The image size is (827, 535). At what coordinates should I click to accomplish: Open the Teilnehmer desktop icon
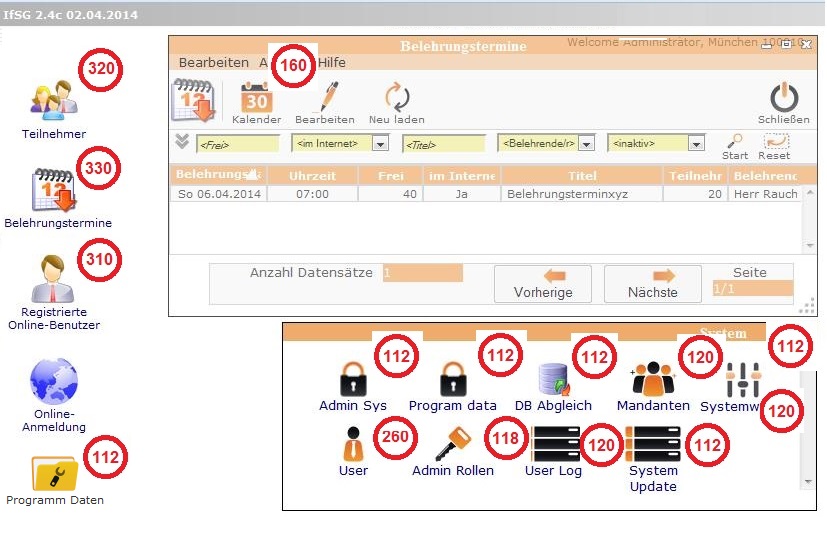pos(53,103)
